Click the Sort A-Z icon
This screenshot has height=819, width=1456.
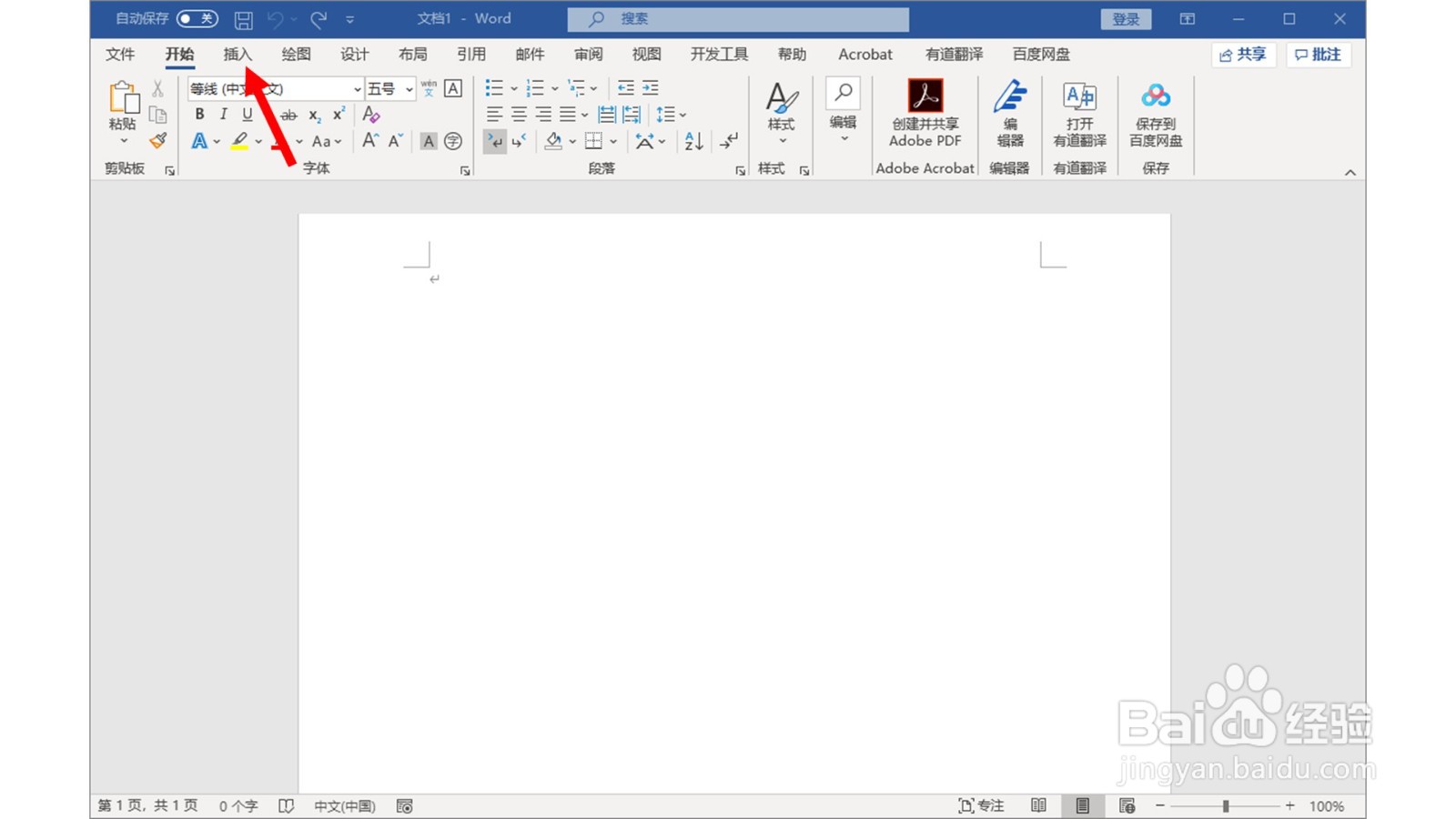[693, 141]
